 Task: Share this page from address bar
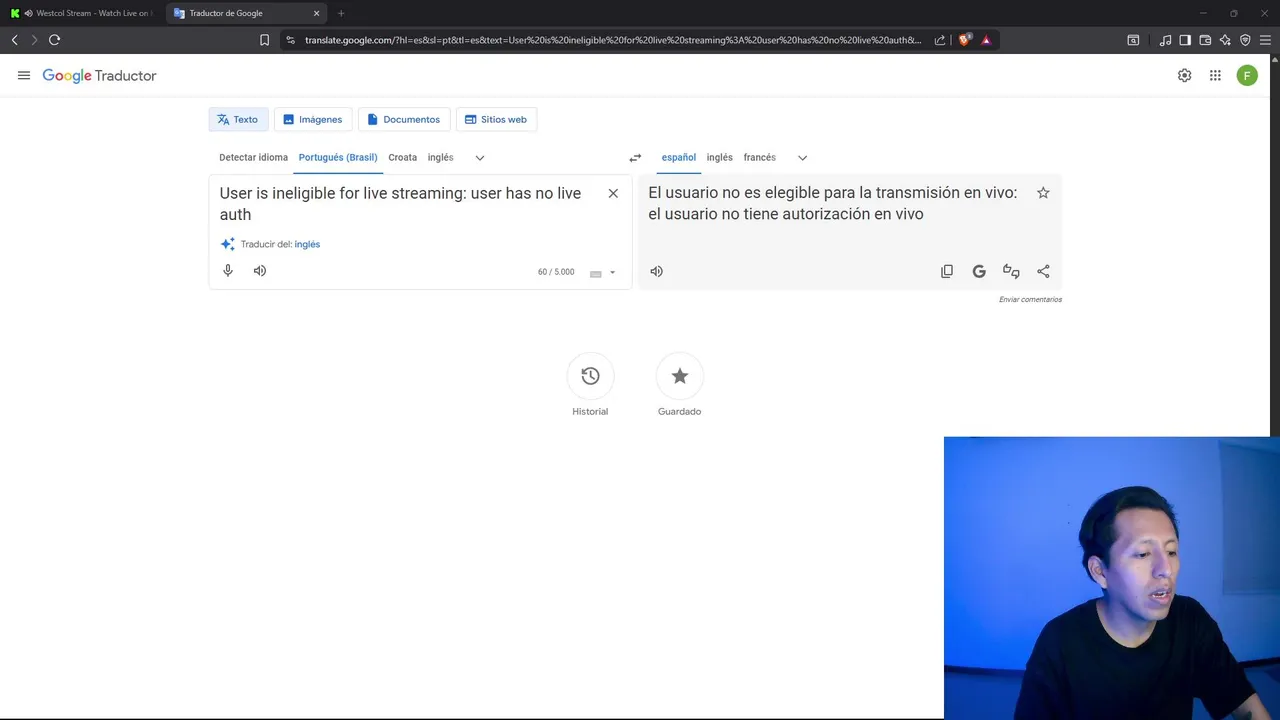coord(940,40)
